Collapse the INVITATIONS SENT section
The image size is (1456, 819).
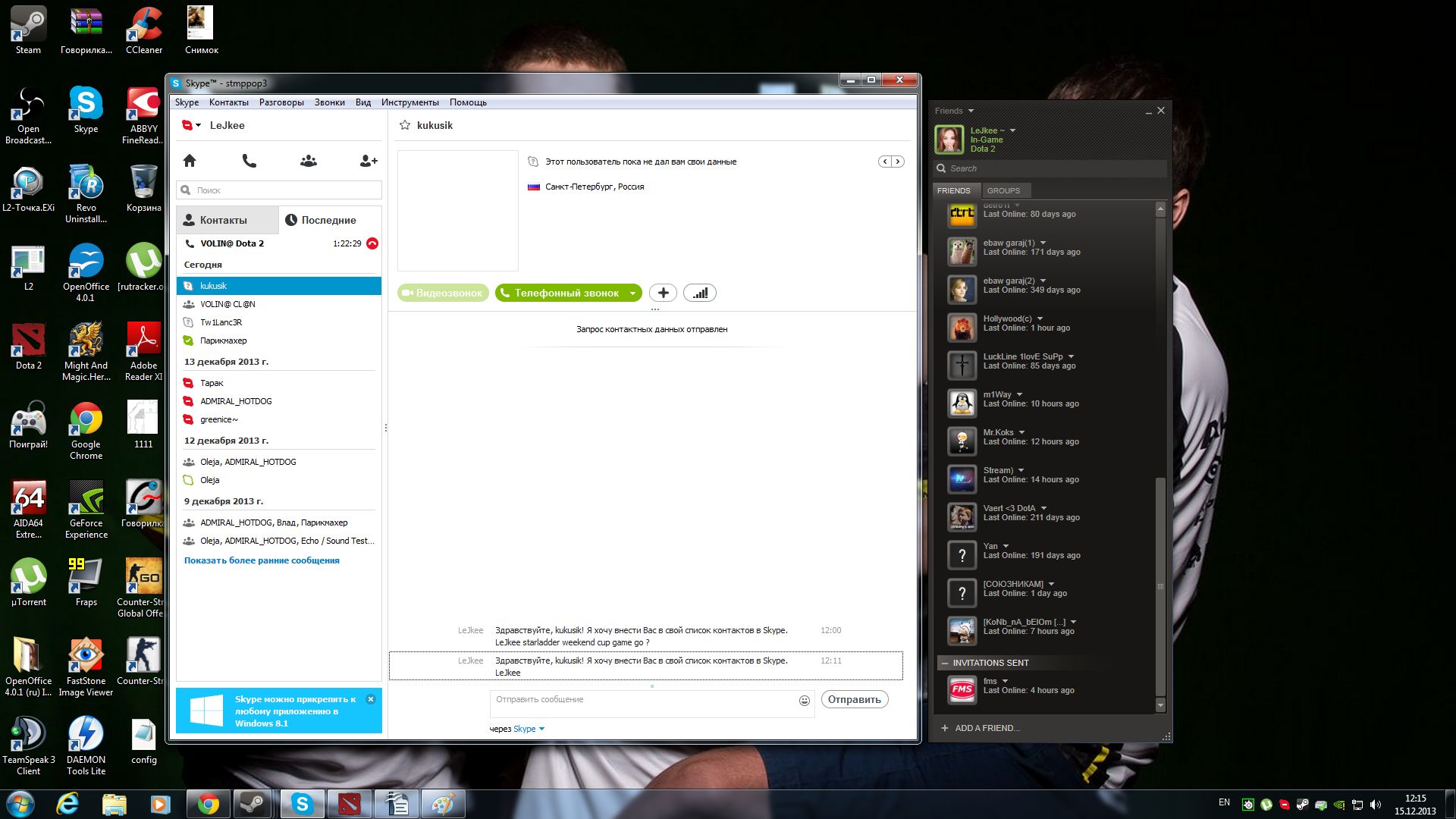[x=945, y=663]
